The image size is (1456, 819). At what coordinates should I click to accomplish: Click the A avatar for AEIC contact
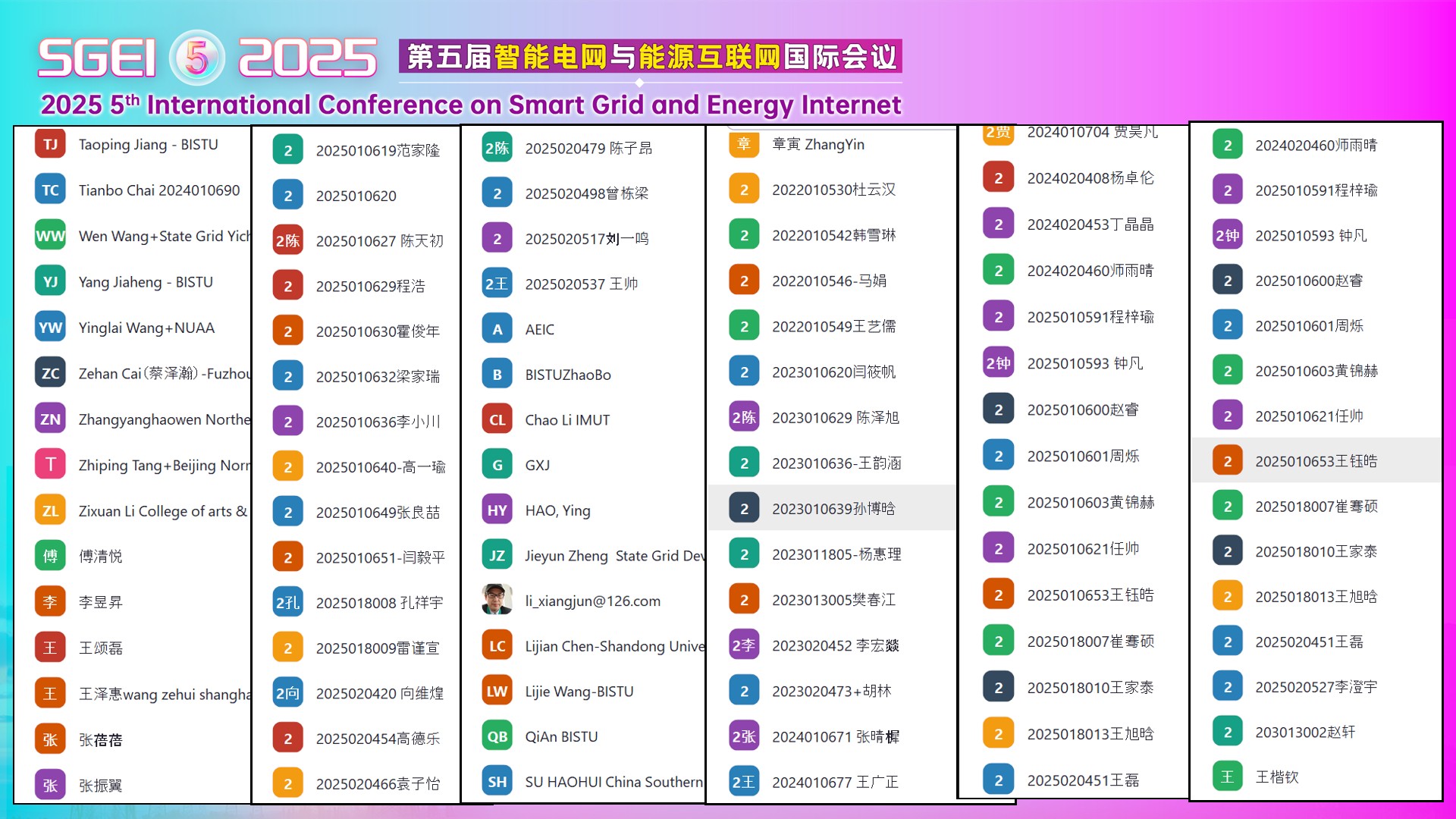tap(496, 328)
